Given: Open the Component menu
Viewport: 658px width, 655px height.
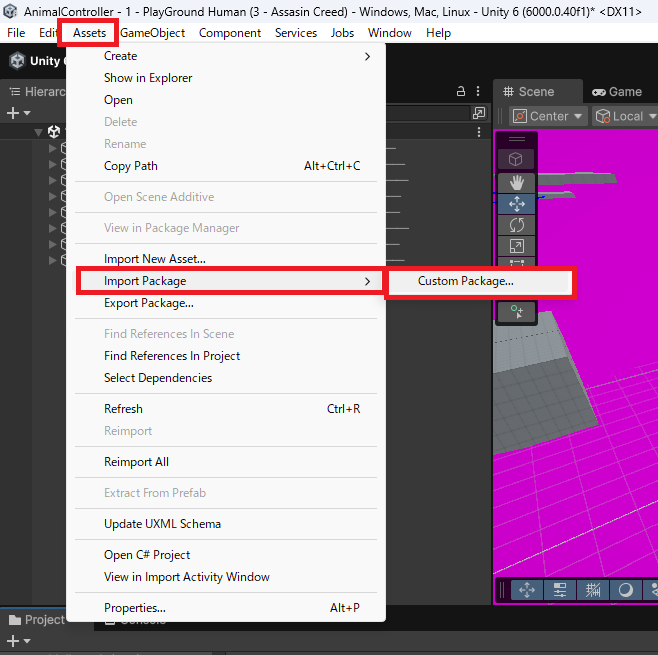Looking at the screenshot, I should 230,33.
